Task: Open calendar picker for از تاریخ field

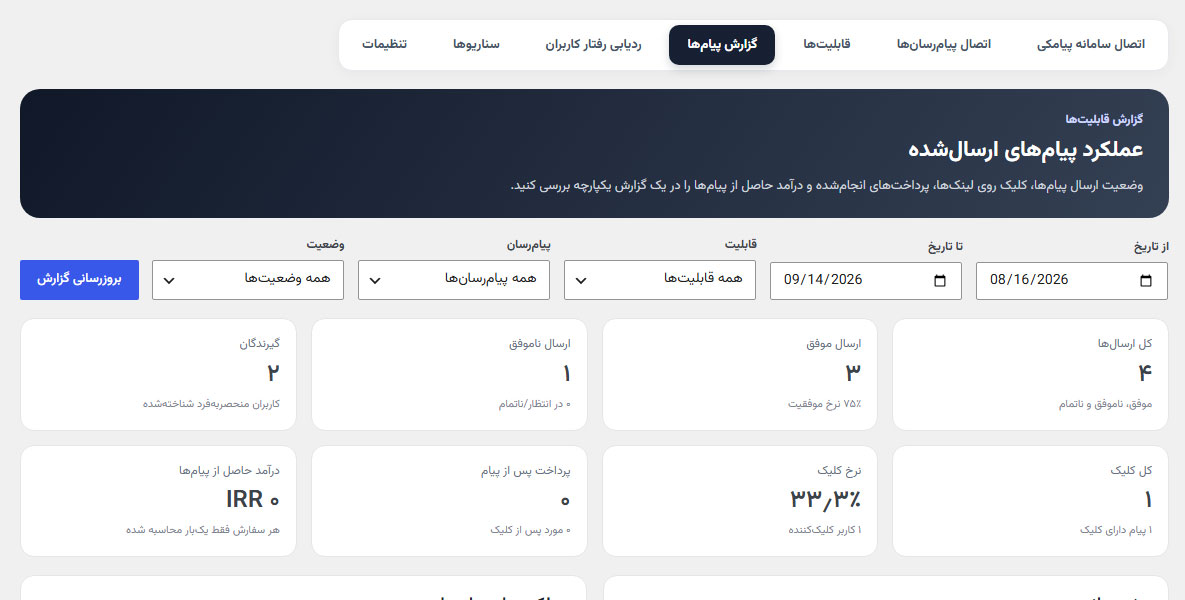Action: click(1146, 280)
